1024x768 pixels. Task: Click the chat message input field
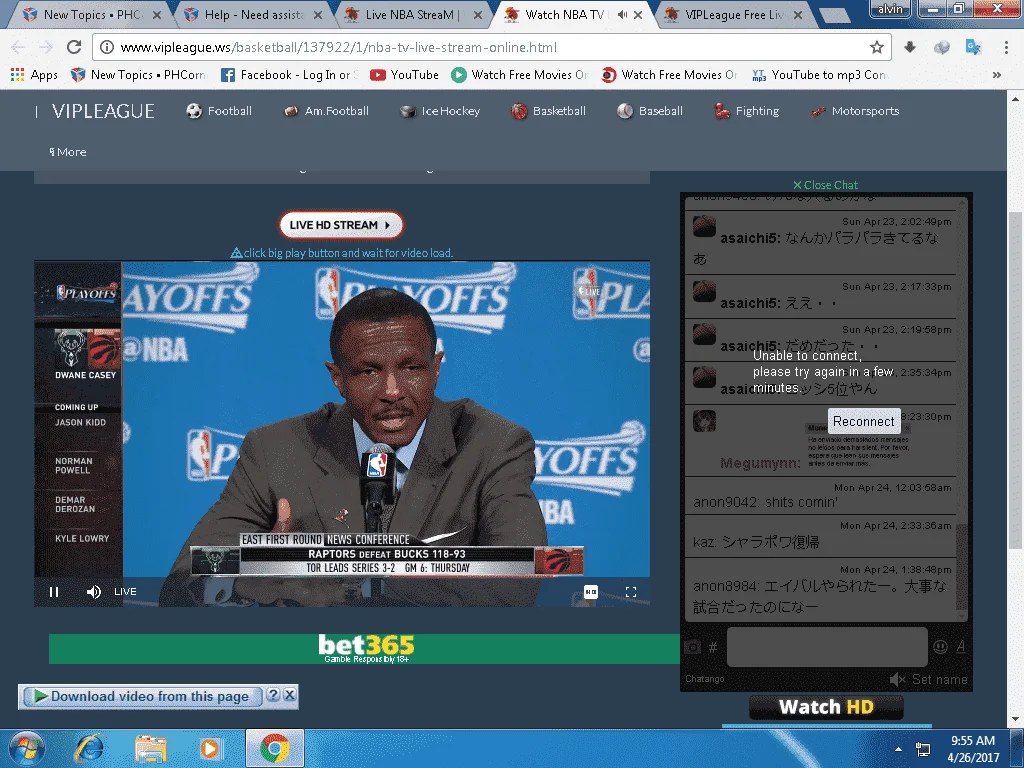pyautogui.click(x=827, y=647)
